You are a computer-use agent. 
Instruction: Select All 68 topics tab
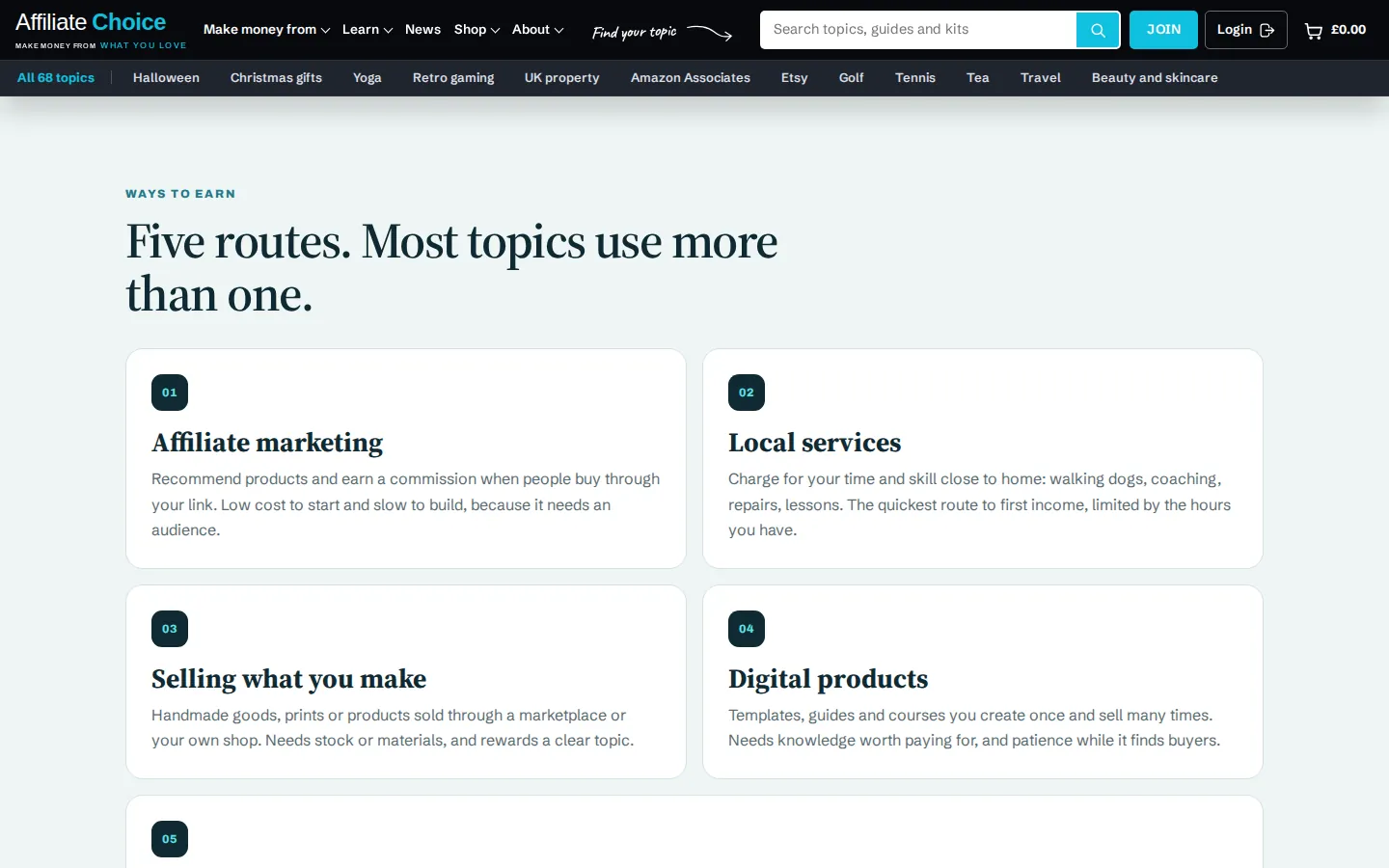(56, 78)
